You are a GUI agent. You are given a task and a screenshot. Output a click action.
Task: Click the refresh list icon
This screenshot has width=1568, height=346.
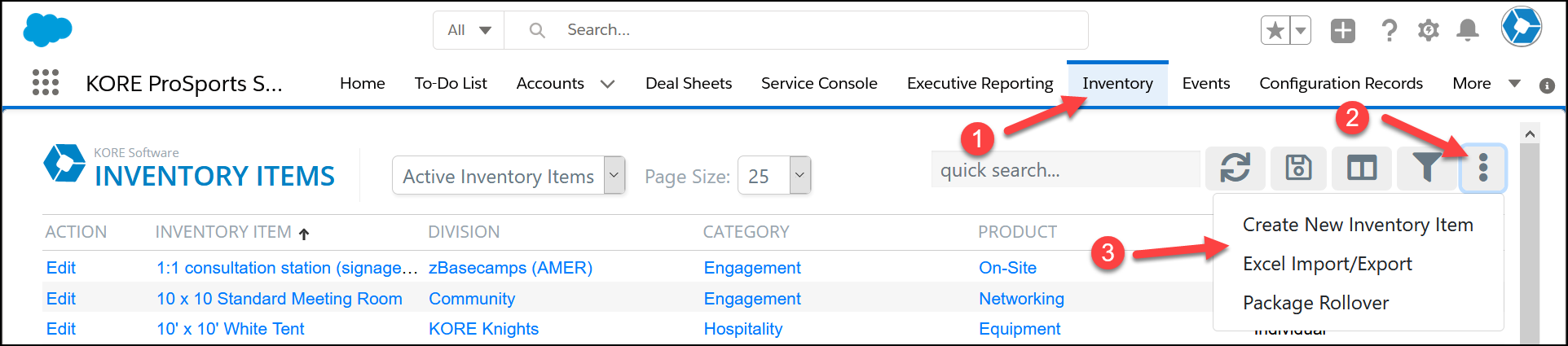pyautogui.click(x=1235, y=169)
